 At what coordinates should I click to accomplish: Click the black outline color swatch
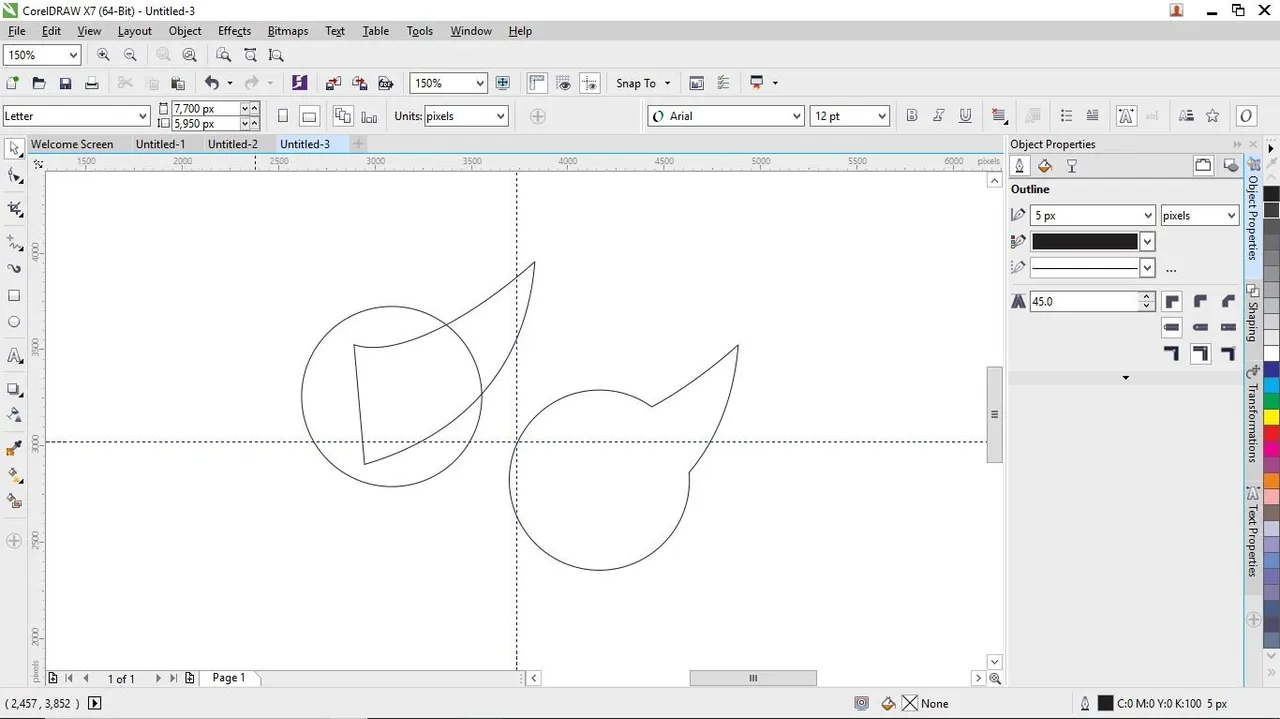[x=1085, y=241]
